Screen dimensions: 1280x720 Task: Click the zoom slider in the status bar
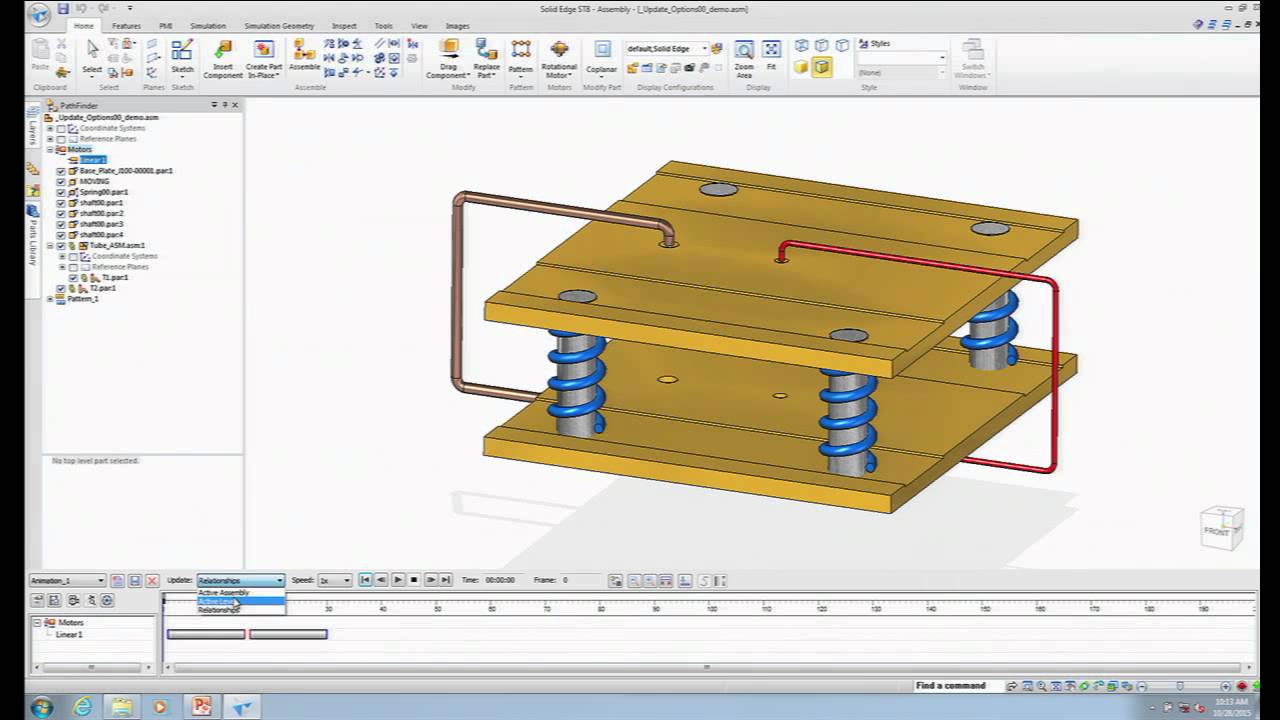pos(1180,686)
